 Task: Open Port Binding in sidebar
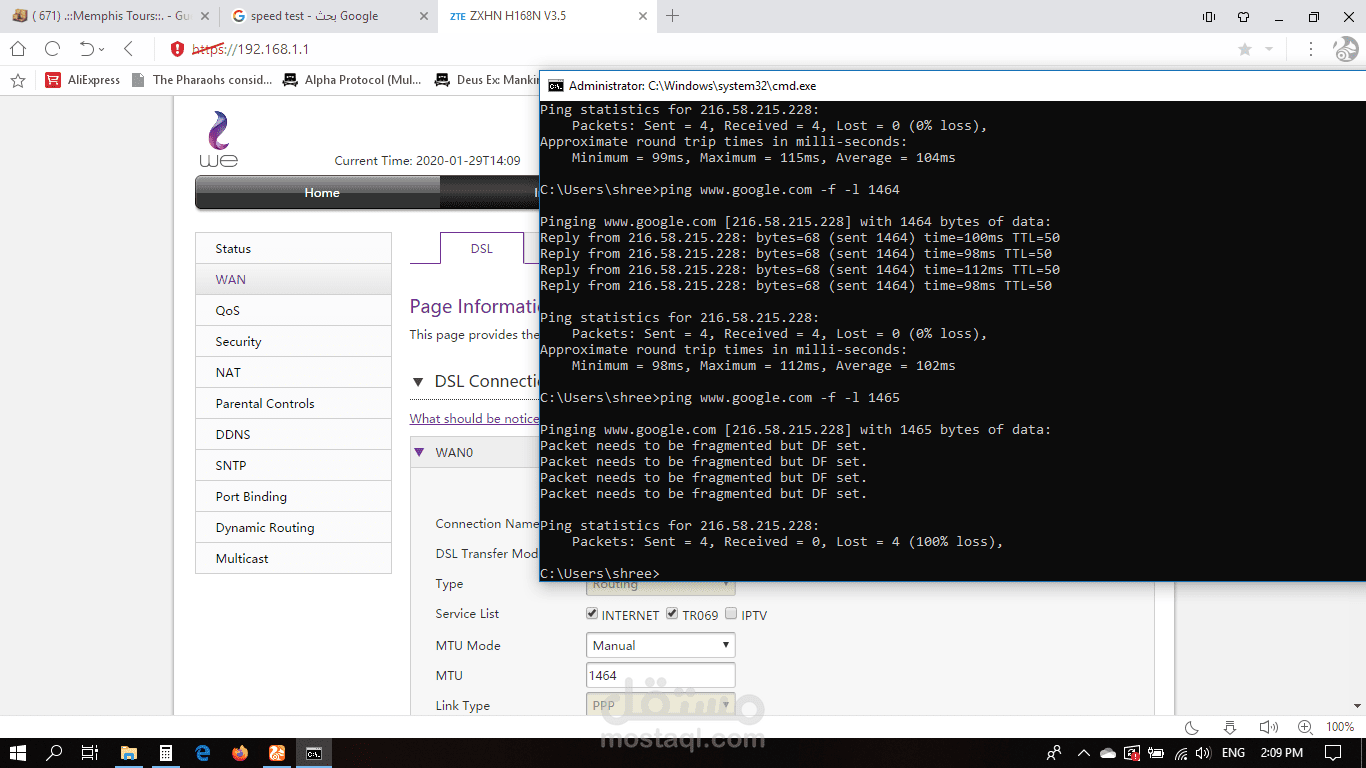point(293,497)
